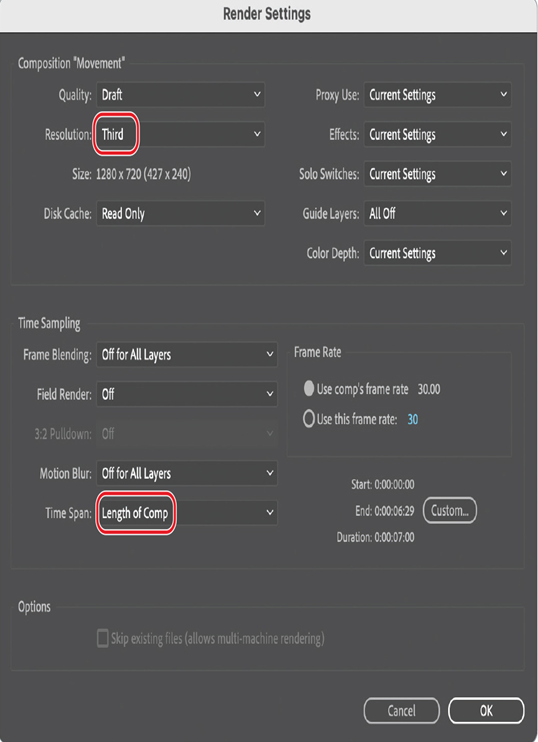Toggle Skip existing files checkbox
The height and width of the screenshot is (742, 538).
[x=103, y=638]
